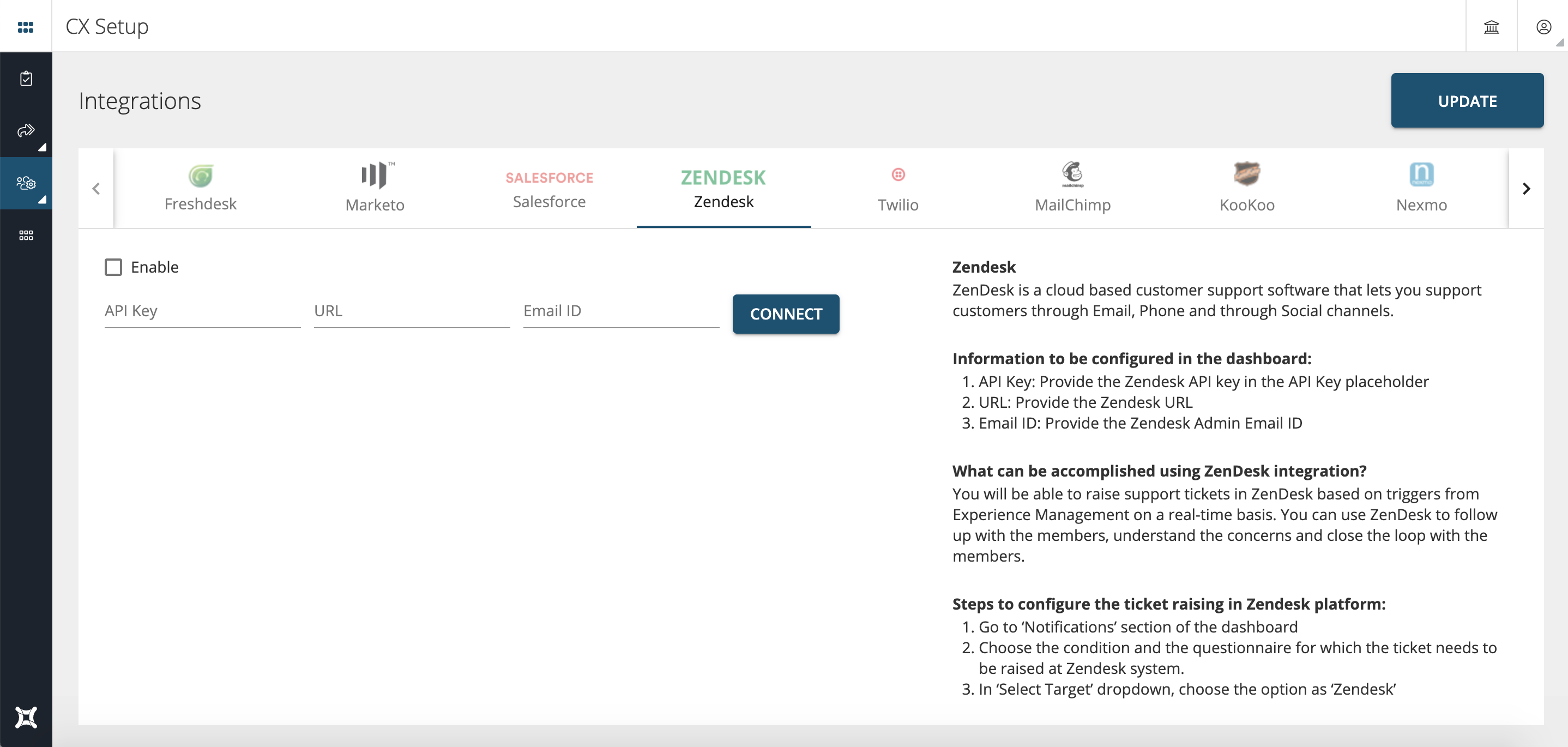This screenshot has height=747, width=1568.
Task: Click the grid/apps icon in top-left
Action: tap(25, 26)
